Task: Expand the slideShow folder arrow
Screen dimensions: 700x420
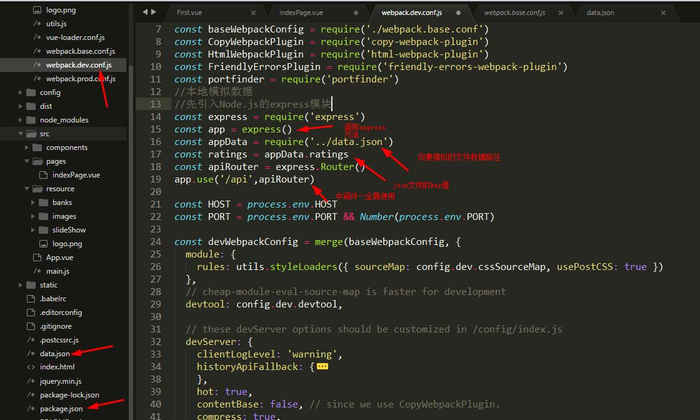Action: [x=33, y=230]
